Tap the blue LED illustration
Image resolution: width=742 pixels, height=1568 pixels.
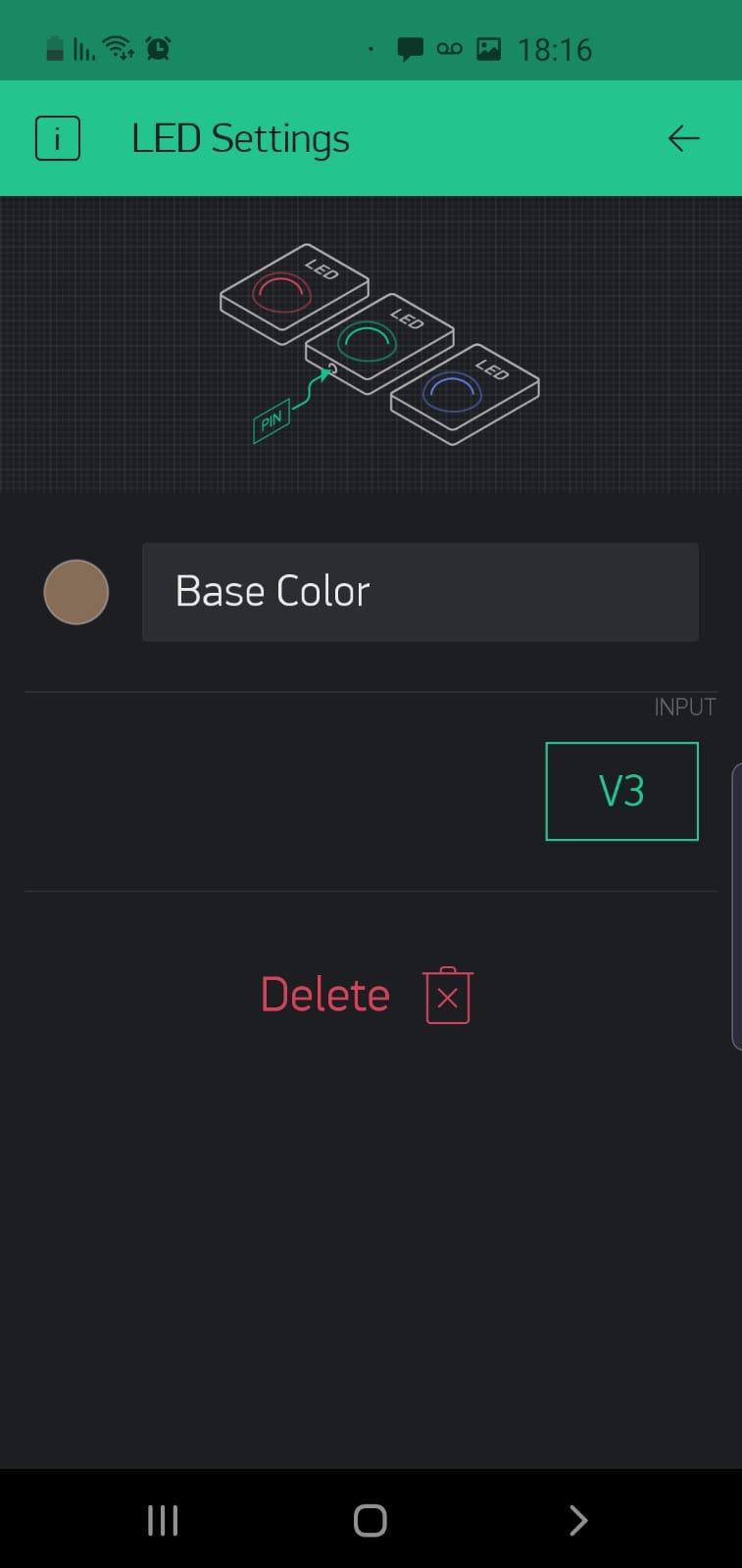tap(465, 394)
